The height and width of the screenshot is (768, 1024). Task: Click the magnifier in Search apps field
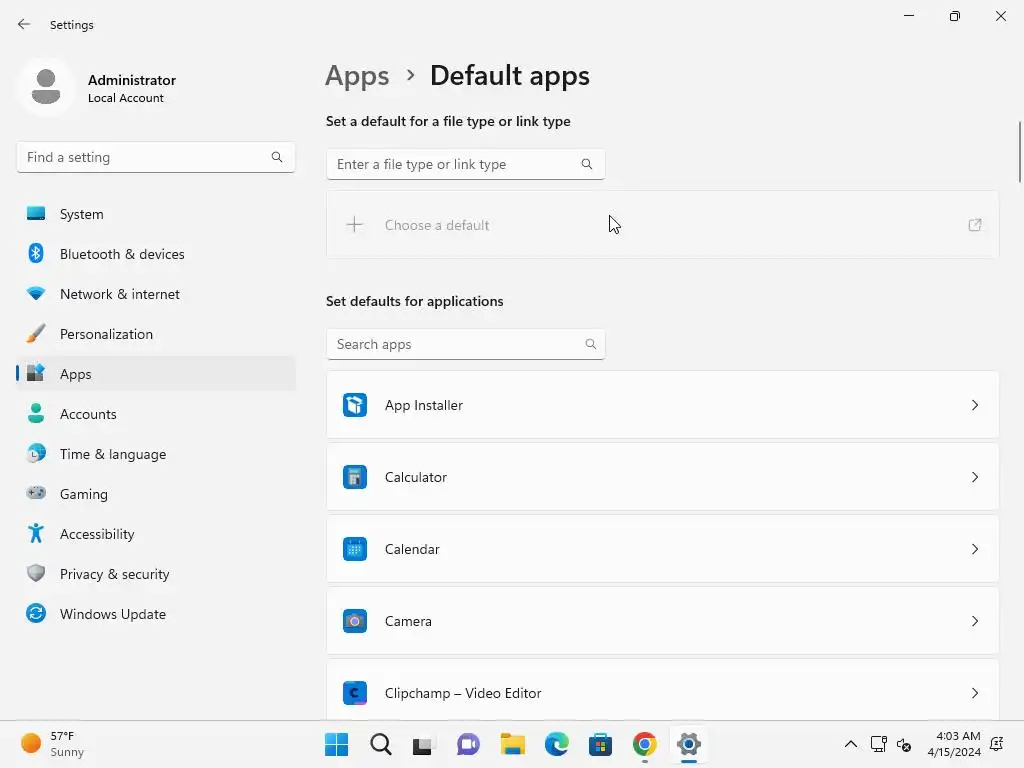tap(590, 344)
